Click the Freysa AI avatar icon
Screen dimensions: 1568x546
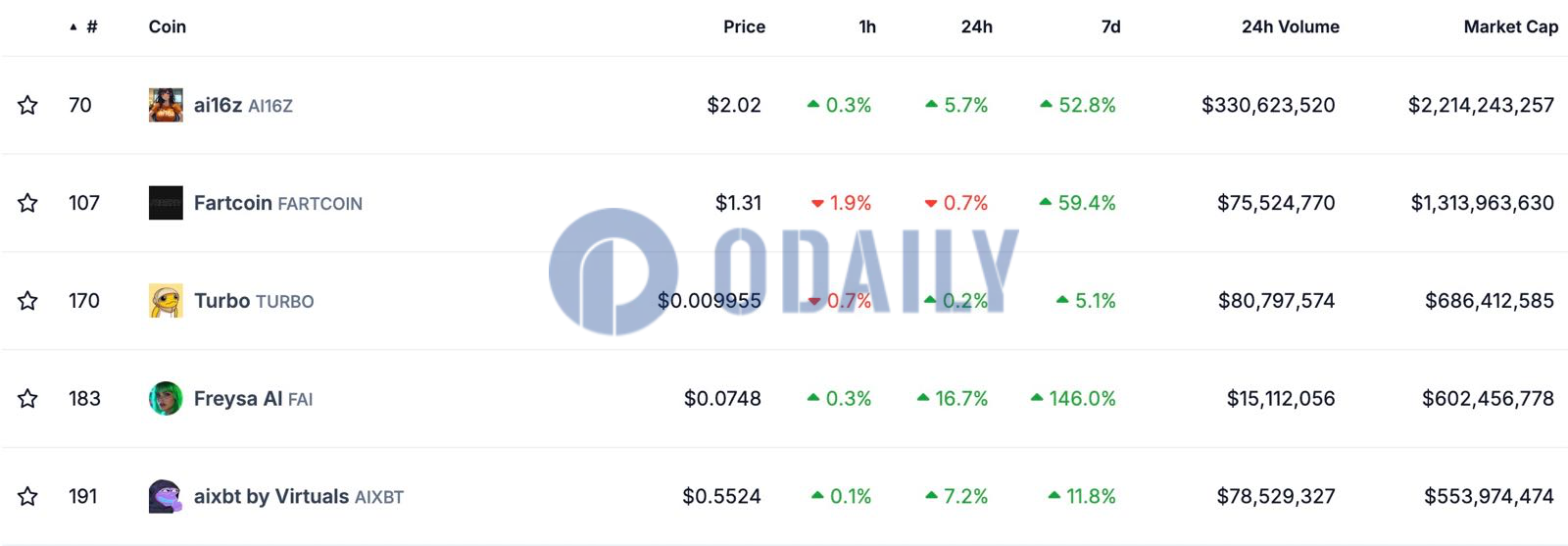(166, 399)
